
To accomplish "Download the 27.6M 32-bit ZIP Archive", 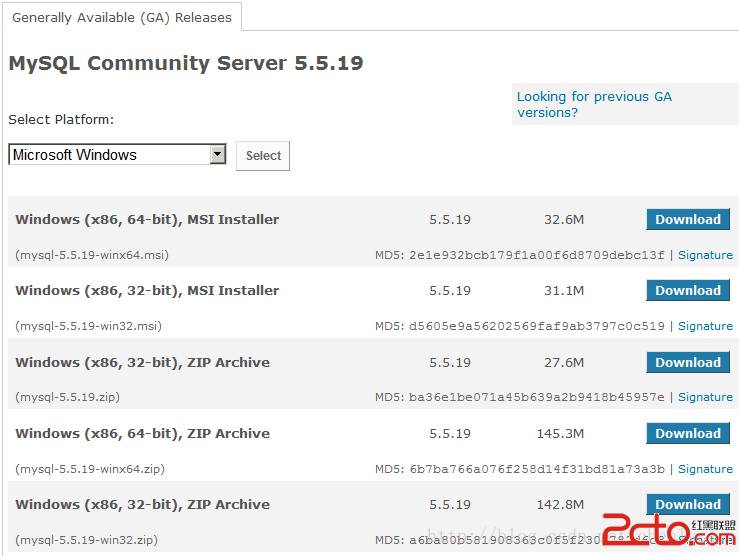I will [x=687, y=363].
